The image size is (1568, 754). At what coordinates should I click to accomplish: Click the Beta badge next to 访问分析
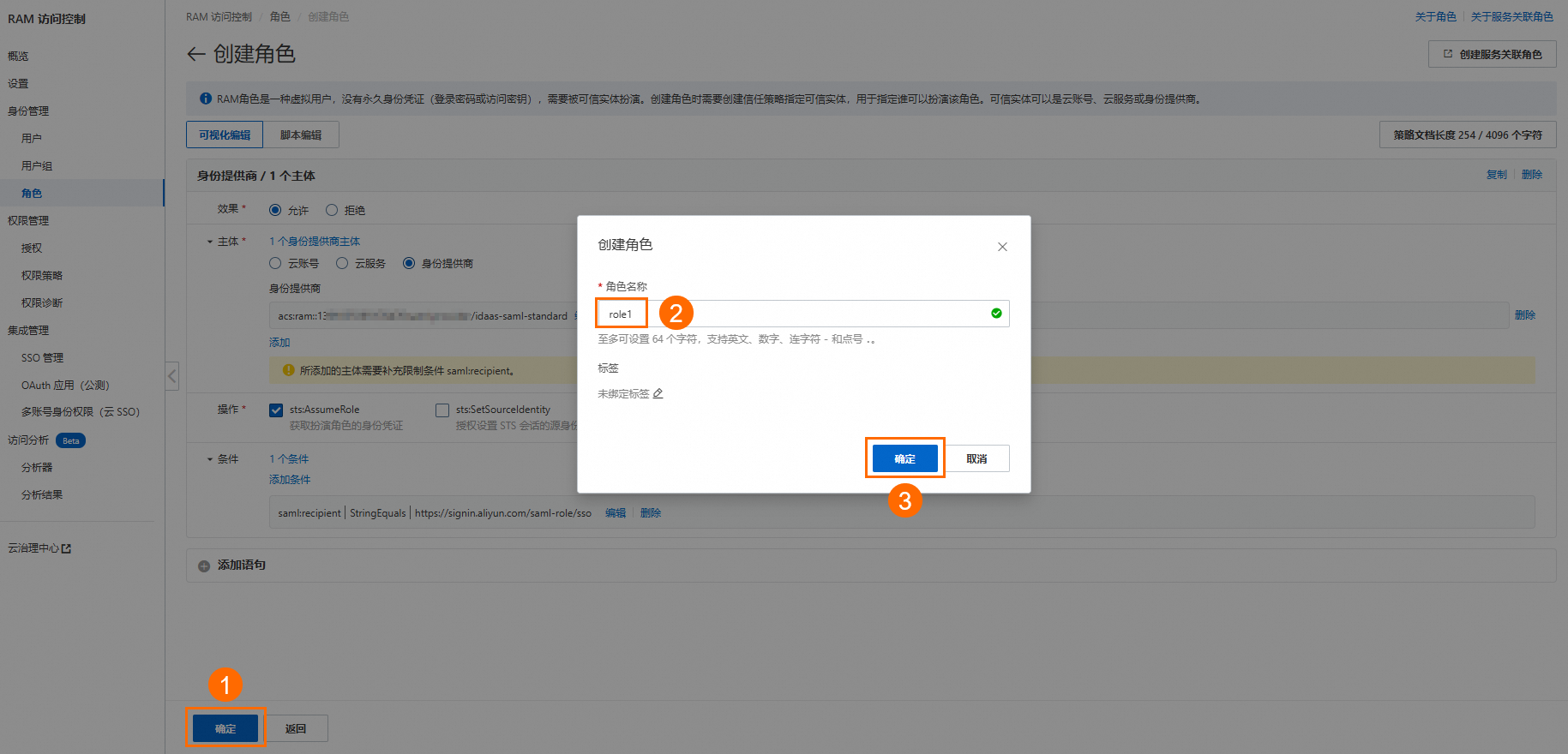[71, 440]
